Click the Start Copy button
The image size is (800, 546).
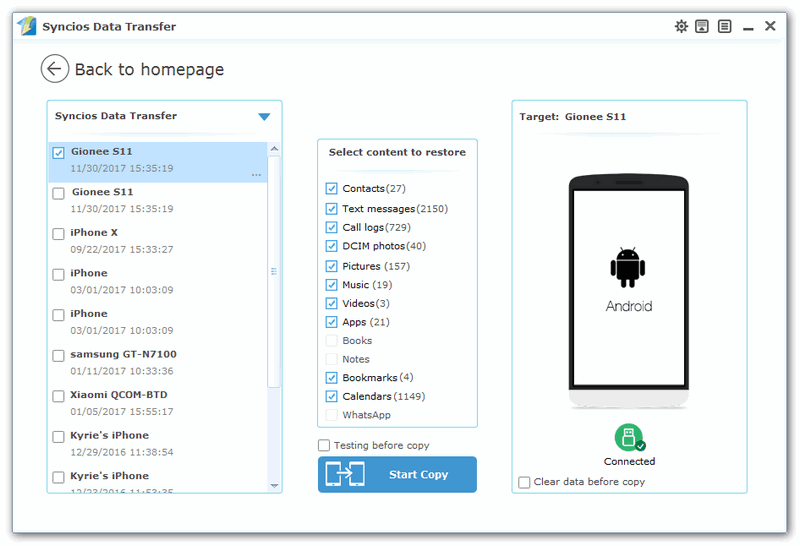click(x=397, y=475)
